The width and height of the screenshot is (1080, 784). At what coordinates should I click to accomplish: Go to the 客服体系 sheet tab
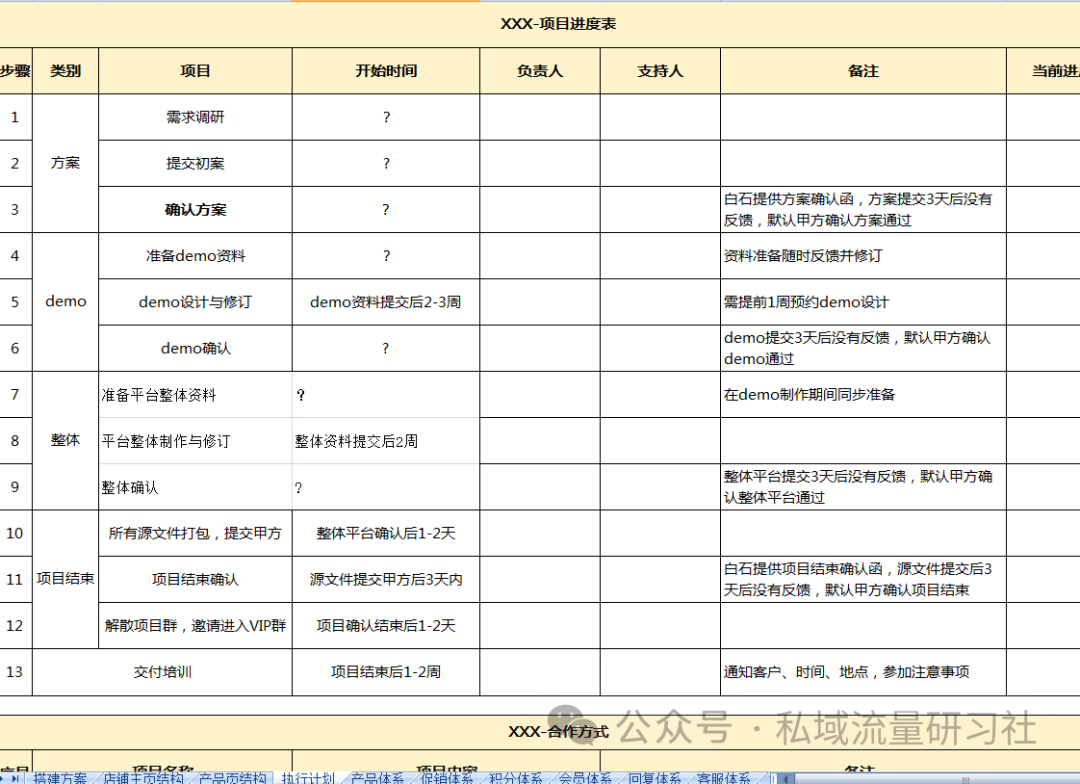(723, 778)
